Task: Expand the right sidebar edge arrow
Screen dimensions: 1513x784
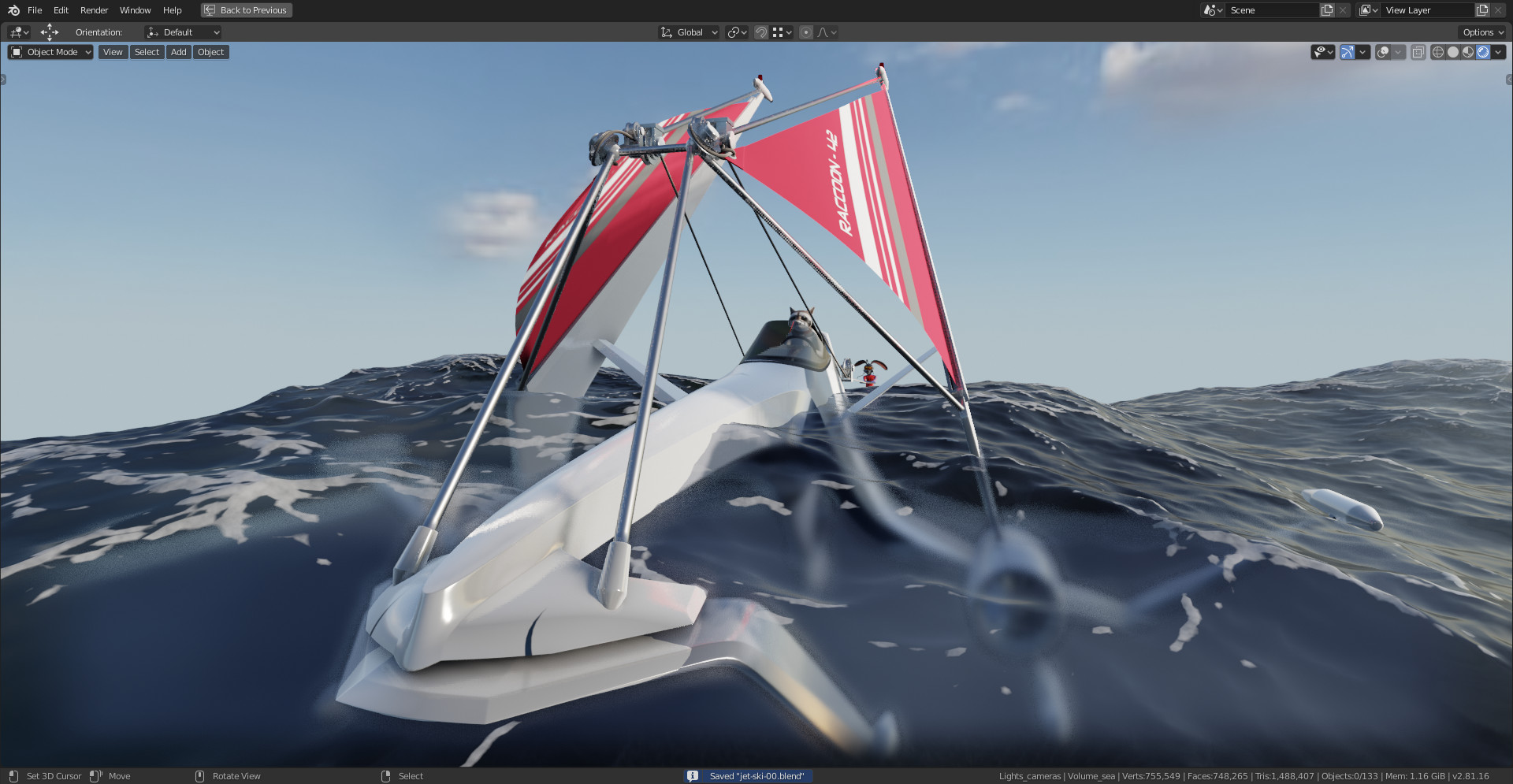Action: (x=1509, y=80)
